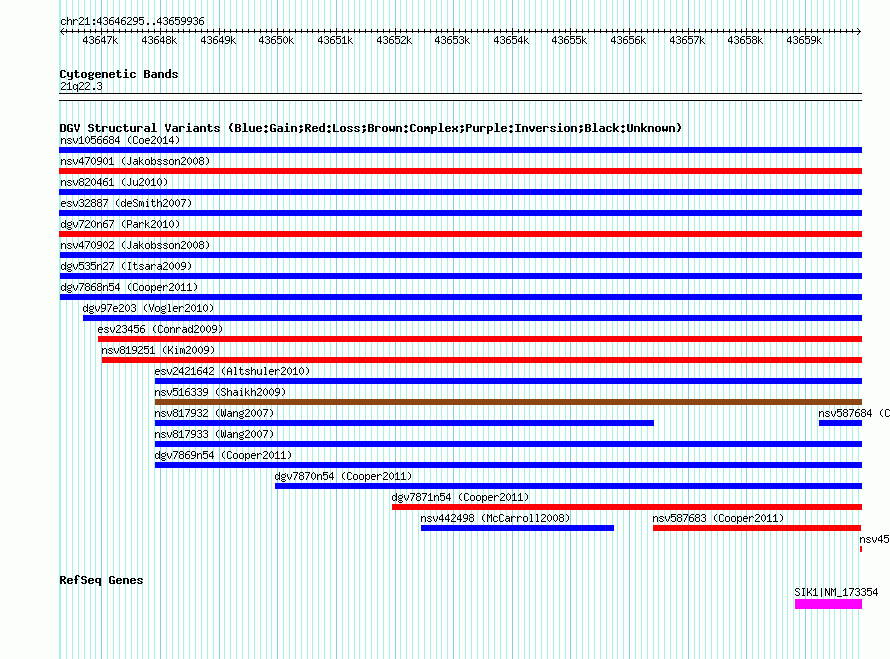
Task: Open dgv97e203 (Vogler2010) label
Action: coord(148,308)
